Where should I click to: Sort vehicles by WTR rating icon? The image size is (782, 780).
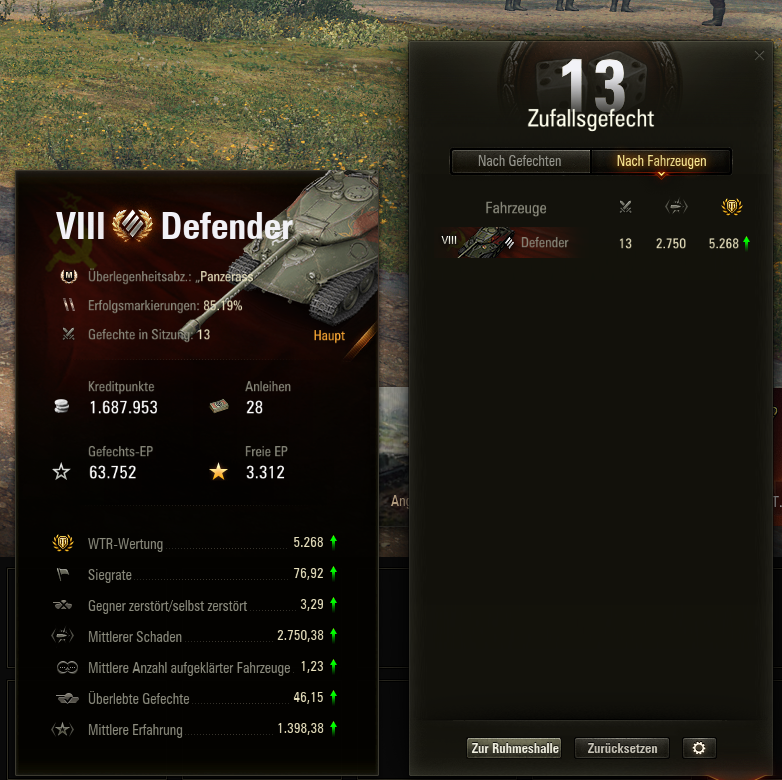[732, 206]
